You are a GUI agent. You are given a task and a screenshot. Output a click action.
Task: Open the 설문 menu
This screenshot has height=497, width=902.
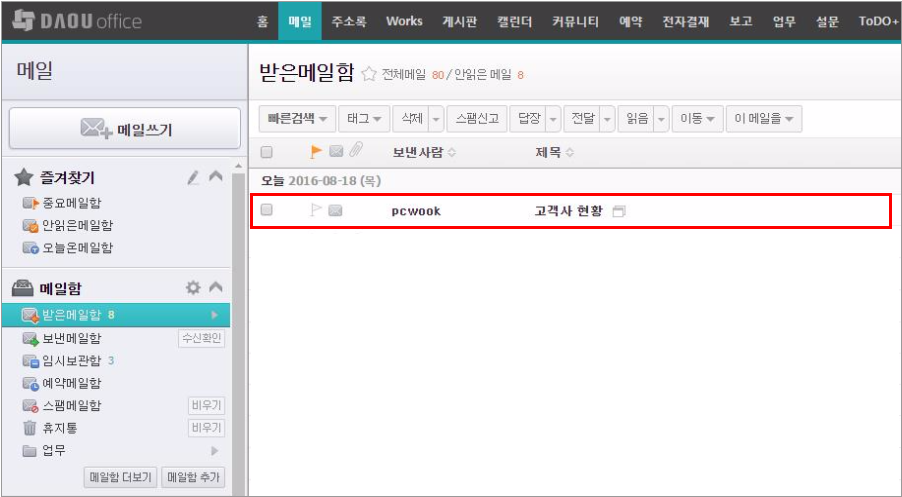tap(827, 22)
